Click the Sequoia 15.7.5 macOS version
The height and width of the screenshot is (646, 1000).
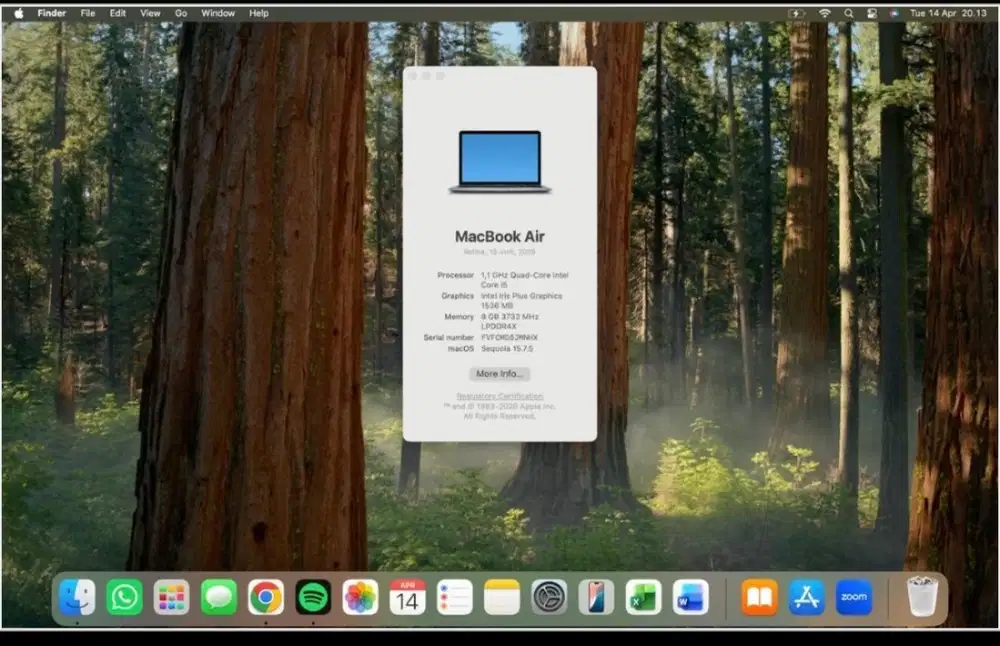coord(506,349)
